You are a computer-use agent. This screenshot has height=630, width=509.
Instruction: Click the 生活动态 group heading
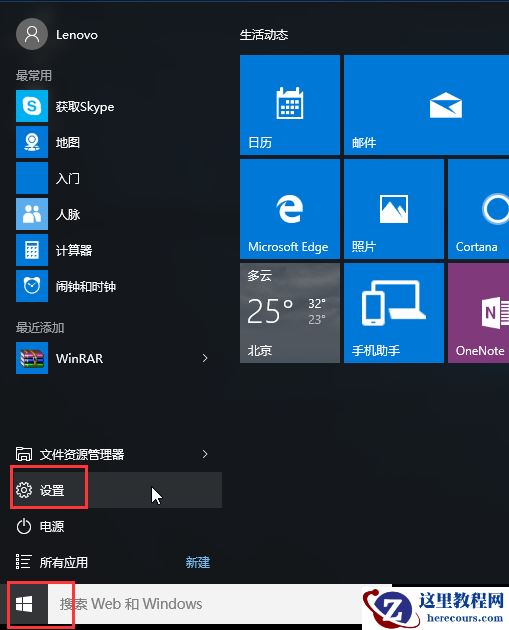[264, 35]
